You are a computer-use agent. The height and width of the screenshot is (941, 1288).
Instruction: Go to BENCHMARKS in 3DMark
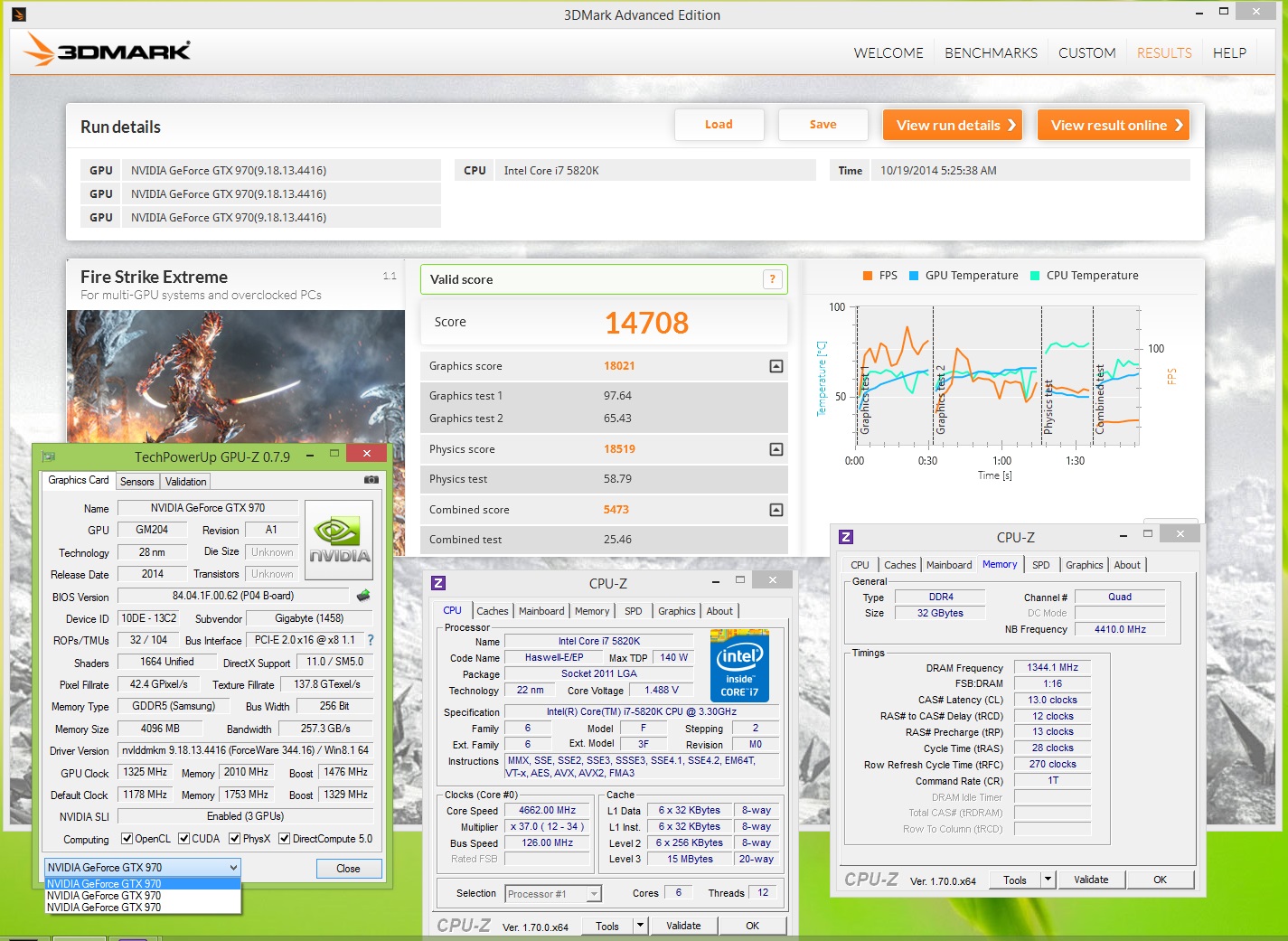coord(991,53)
